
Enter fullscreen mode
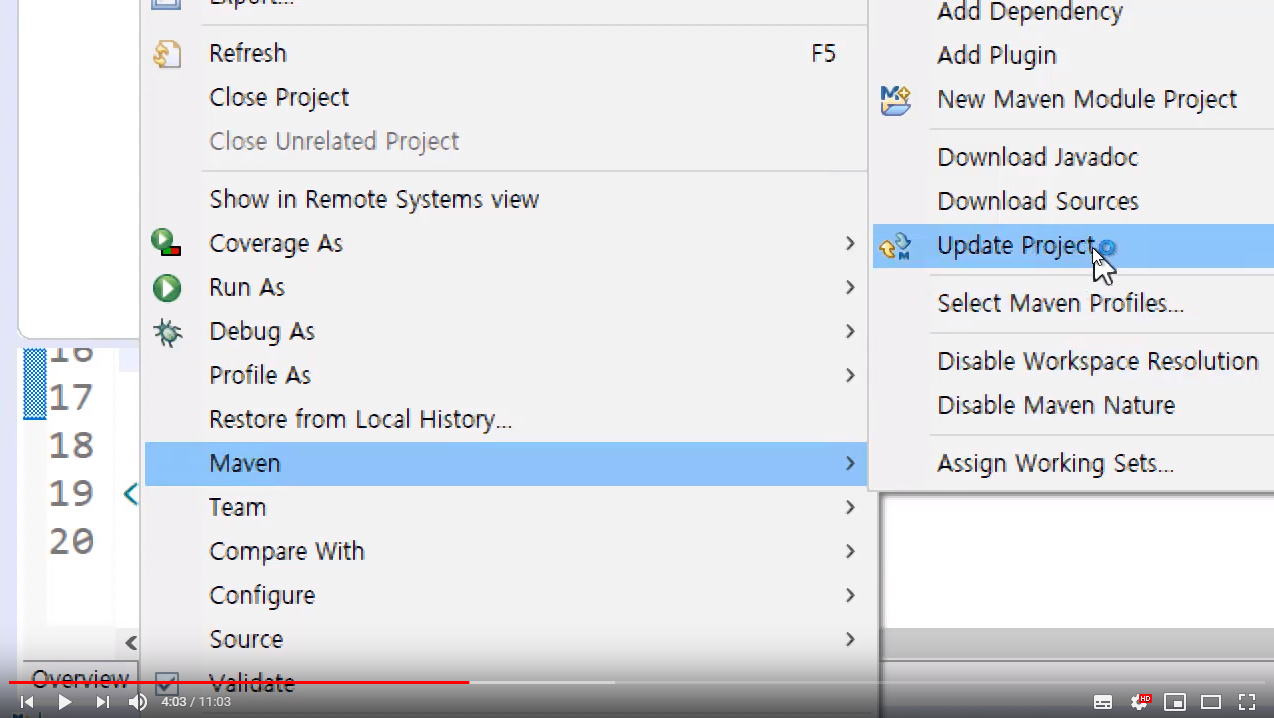1247,702
